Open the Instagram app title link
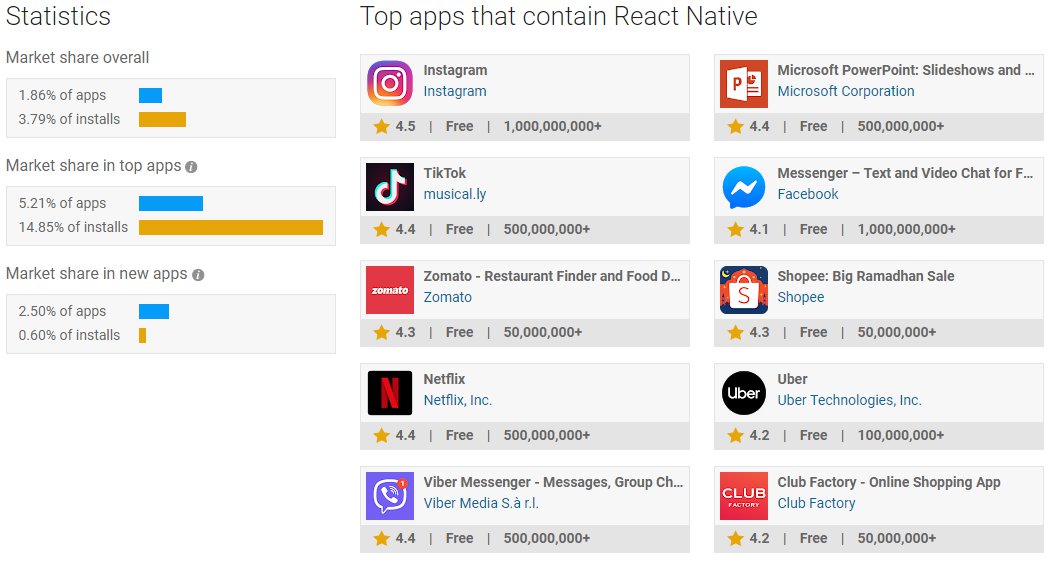This screenshot has height=565, width=1059. (x=455, y=70)
